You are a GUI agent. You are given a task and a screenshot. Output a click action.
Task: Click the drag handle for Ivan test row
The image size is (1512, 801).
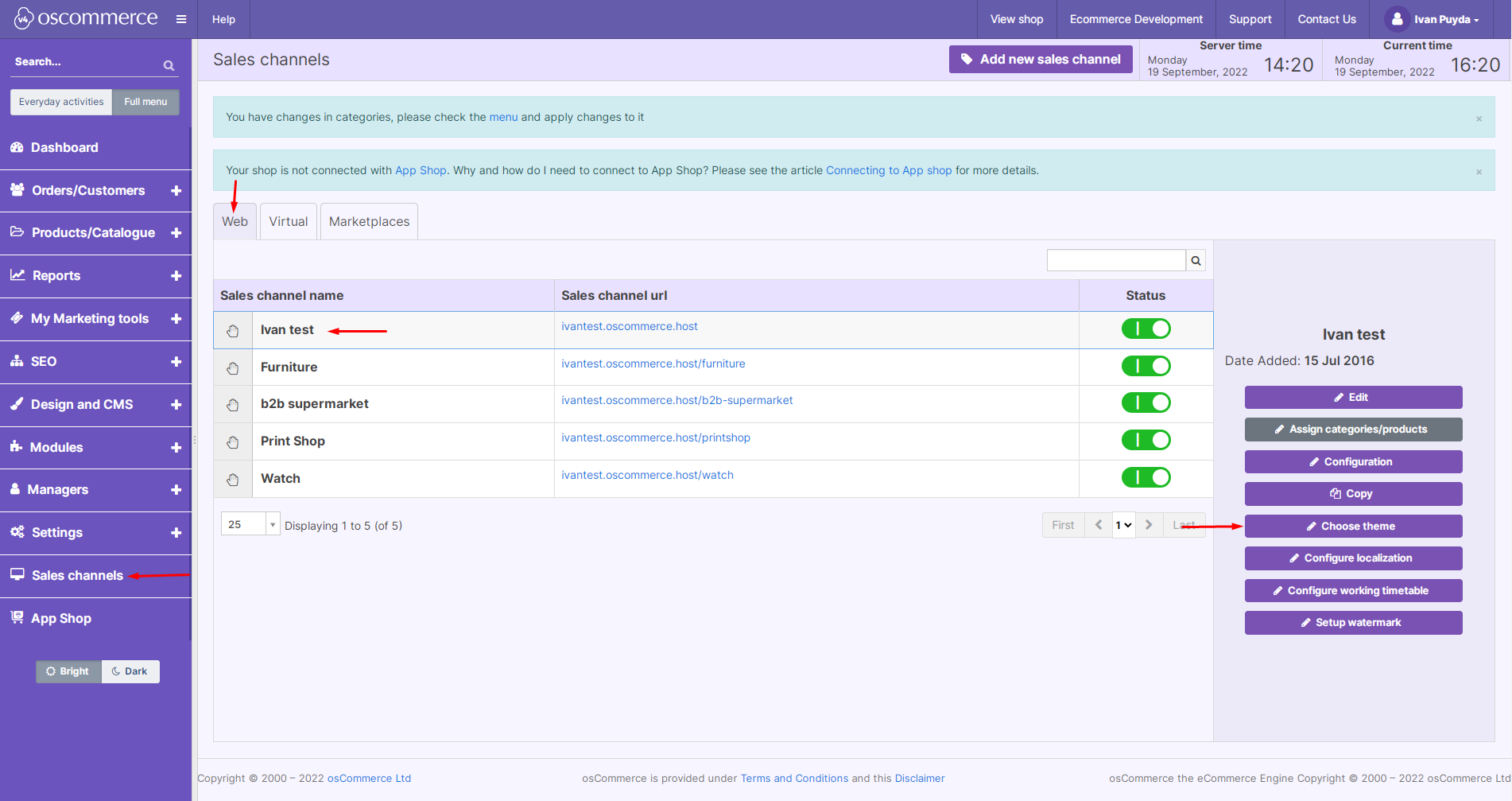coord(233,331)
